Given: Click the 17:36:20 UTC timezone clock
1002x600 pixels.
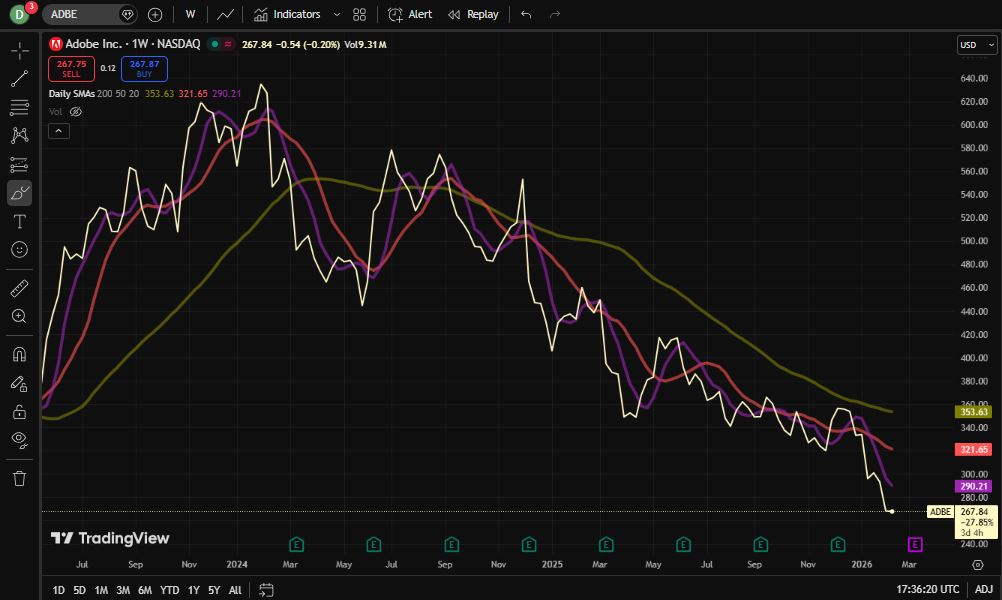Looking at the screenshot, I should tap(927, 589).
